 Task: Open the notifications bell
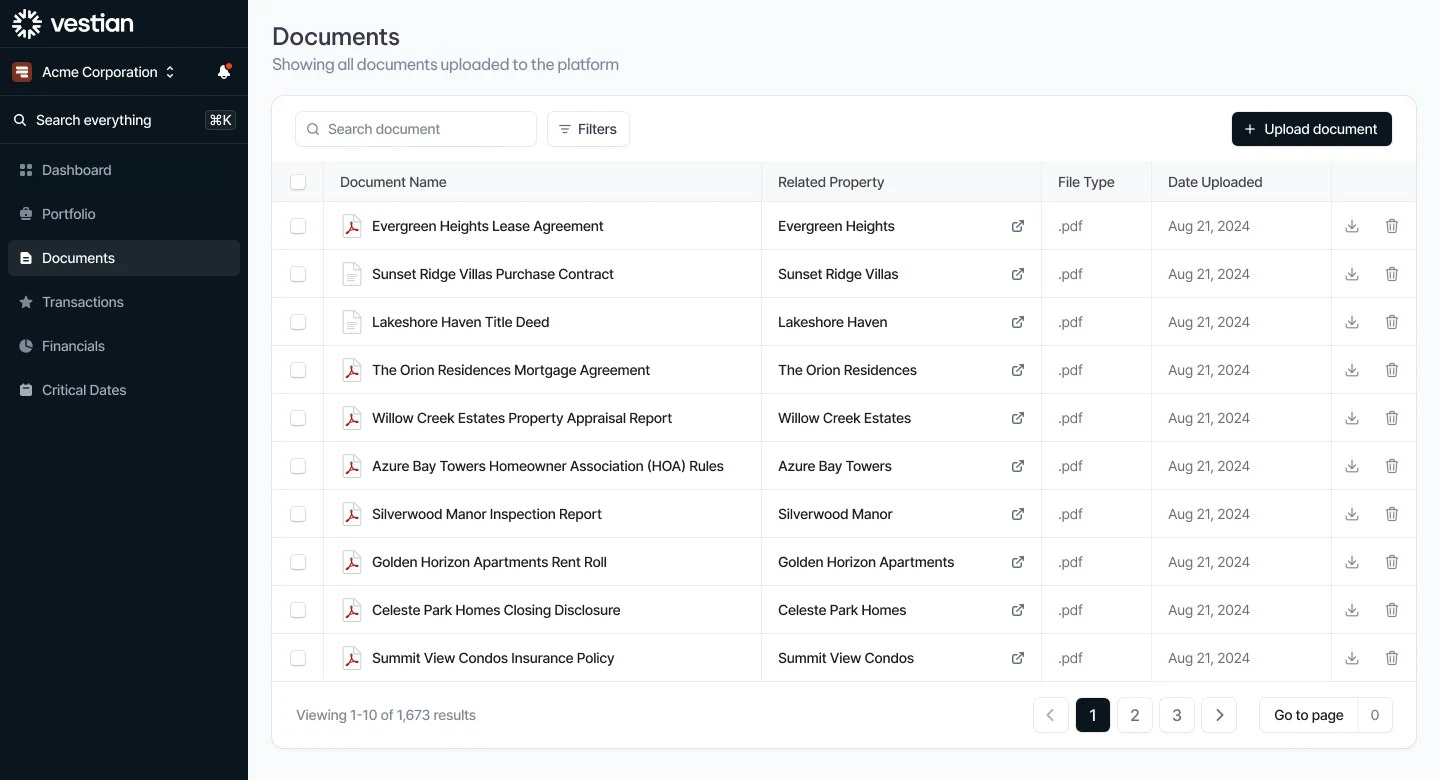tap(224, 72)
